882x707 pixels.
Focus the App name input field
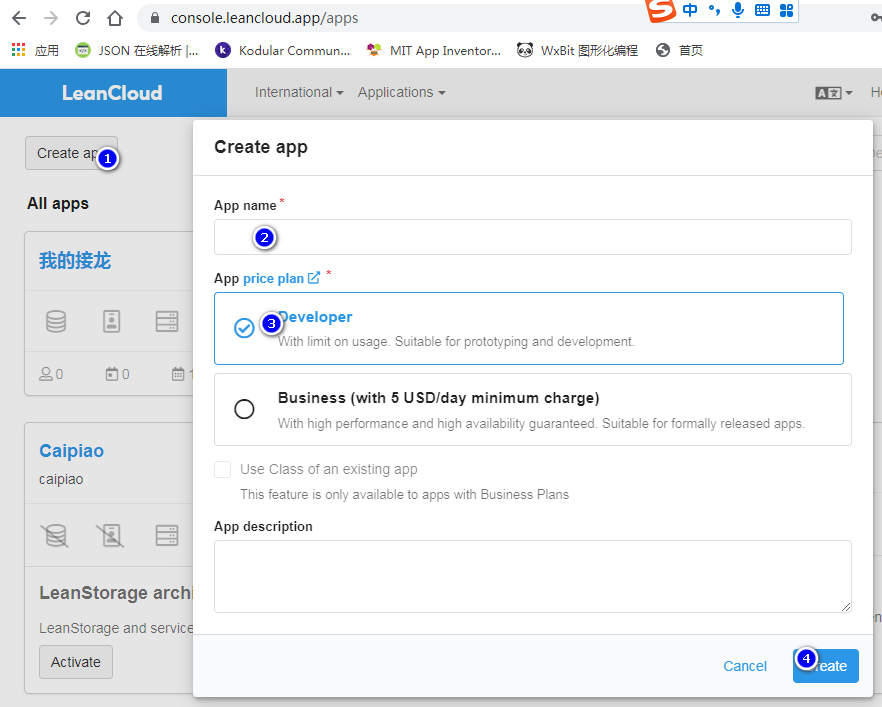pyautogui.click(x=532, y=237)
